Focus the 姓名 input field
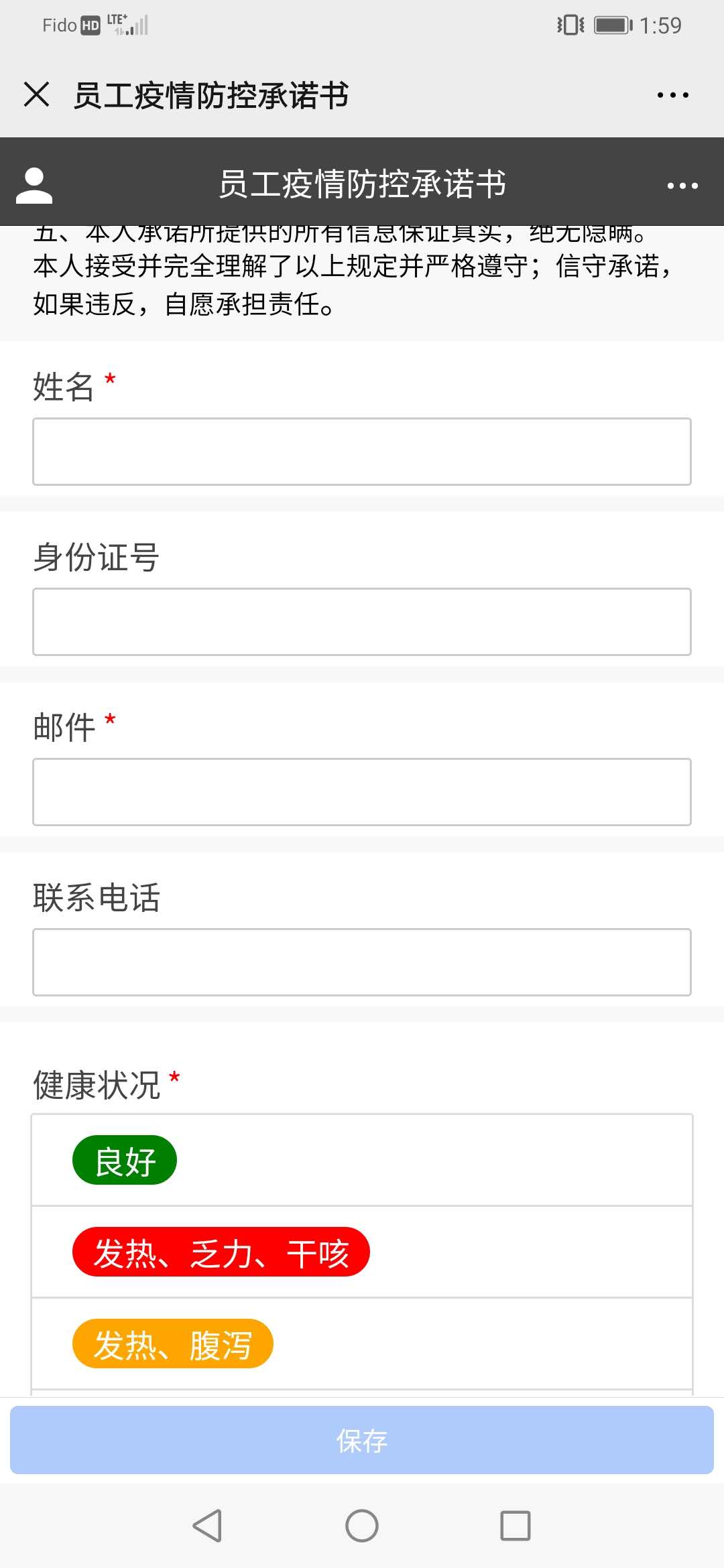This screenshot has height=1568, width=724. point(362,452)
